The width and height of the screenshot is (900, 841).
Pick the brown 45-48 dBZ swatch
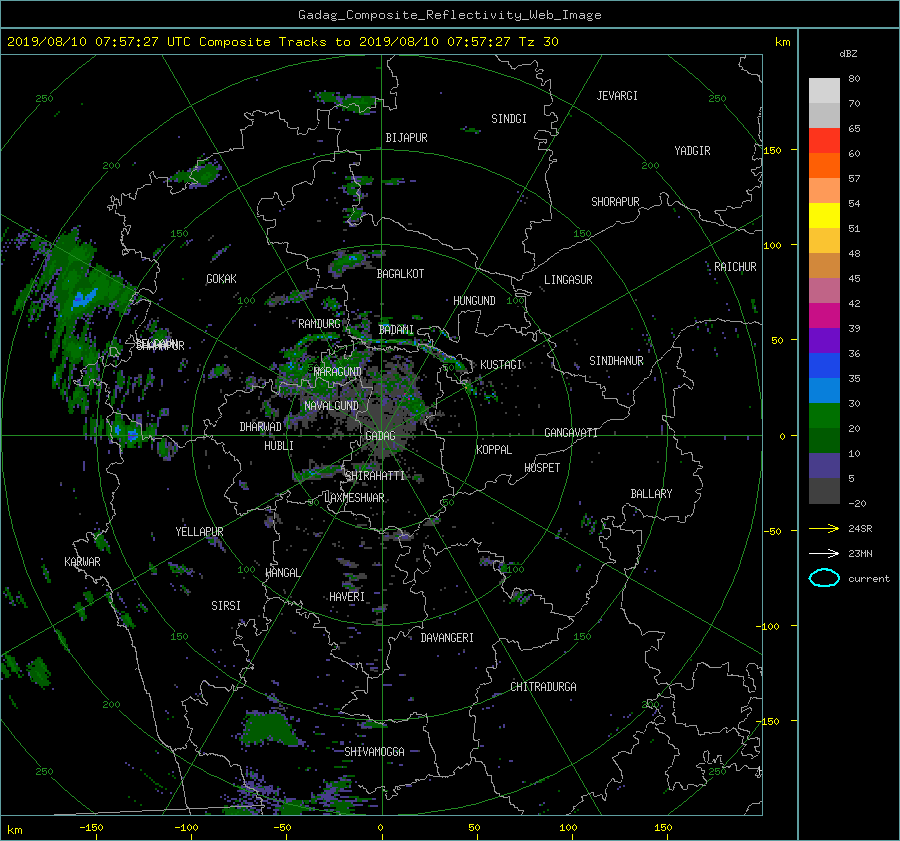[x=824, y=265]
